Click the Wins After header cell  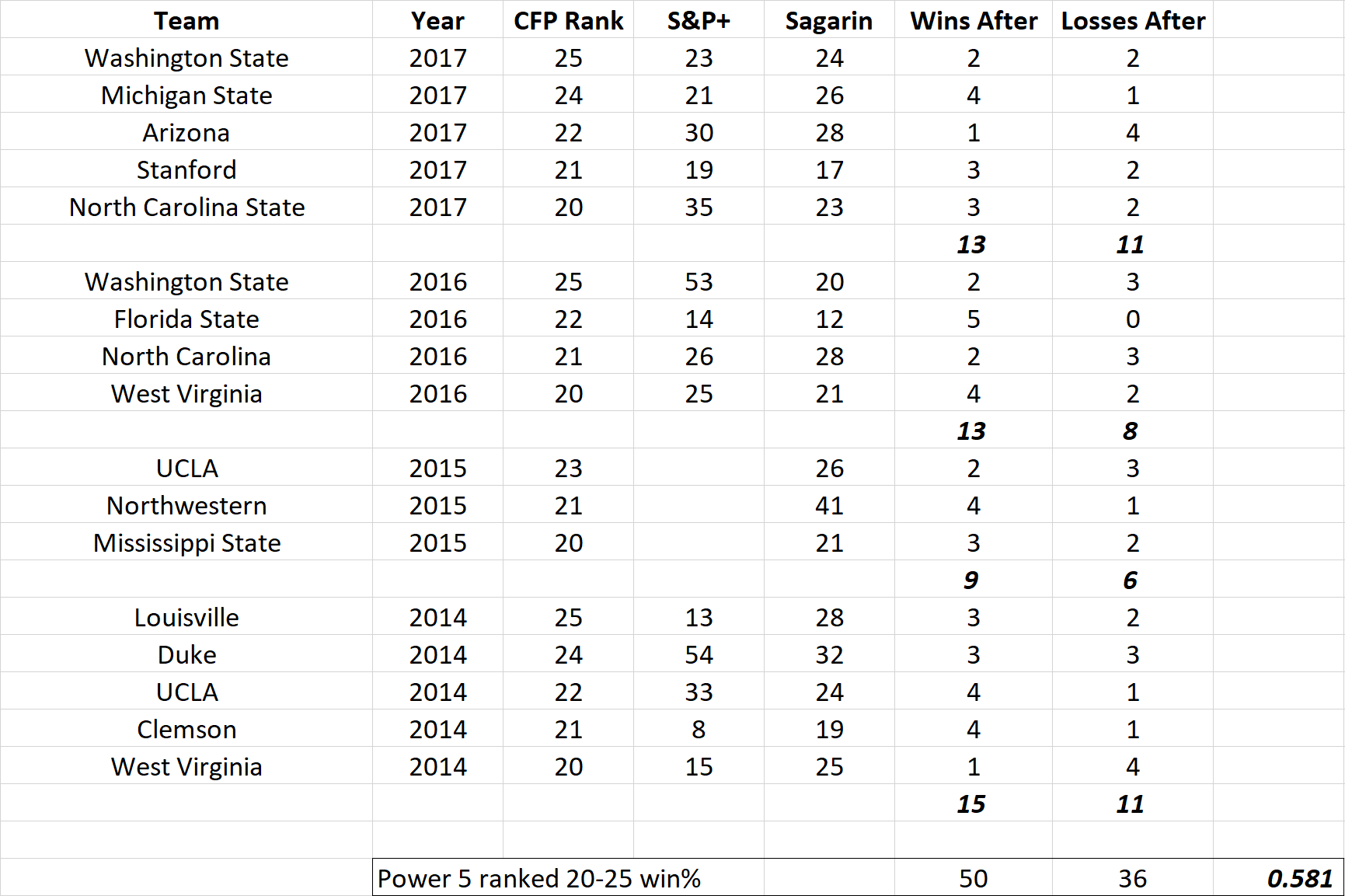(974, 19)
